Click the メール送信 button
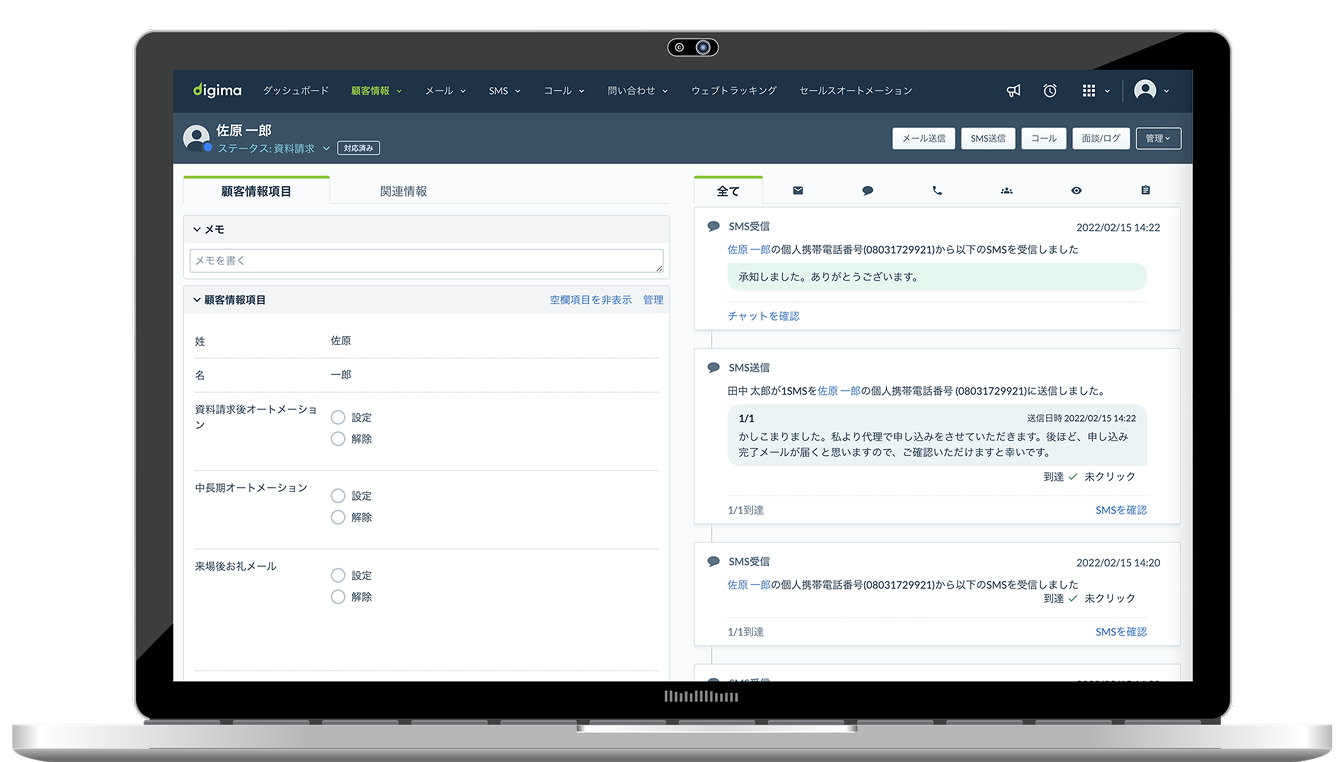 [x=923, y=139]
